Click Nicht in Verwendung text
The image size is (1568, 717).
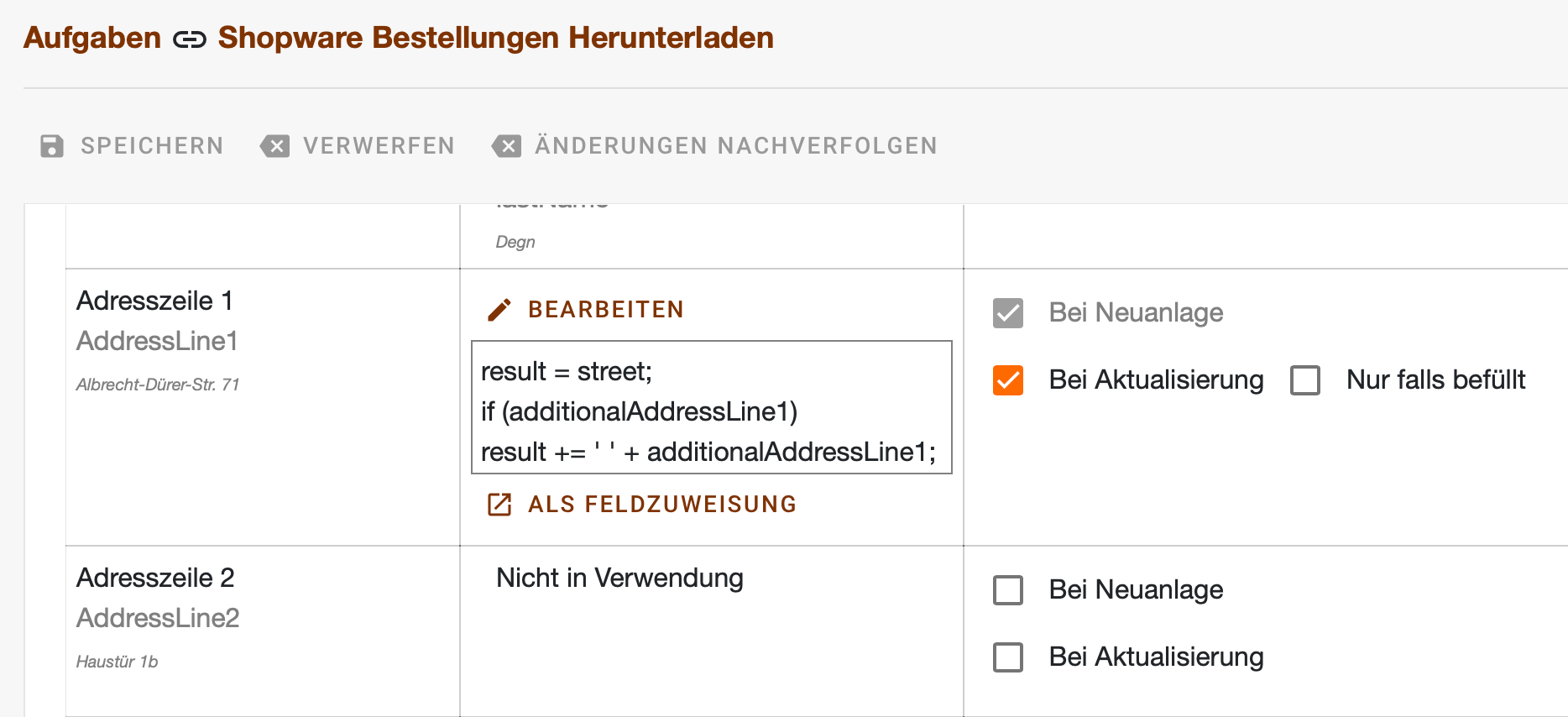pos(619,578)
